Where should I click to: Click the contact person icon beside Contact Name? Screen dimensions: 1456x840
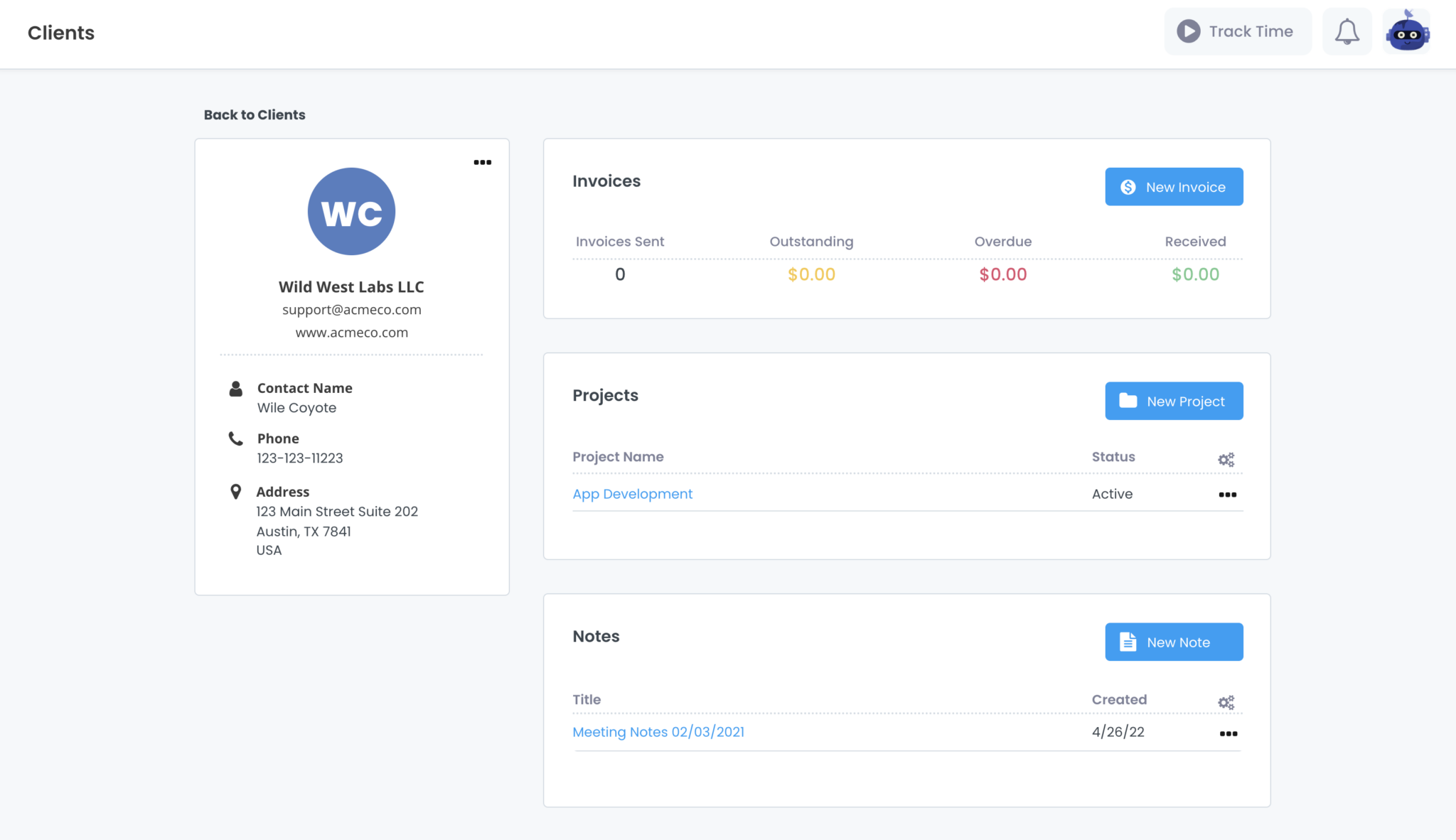[x=235, y=388]
